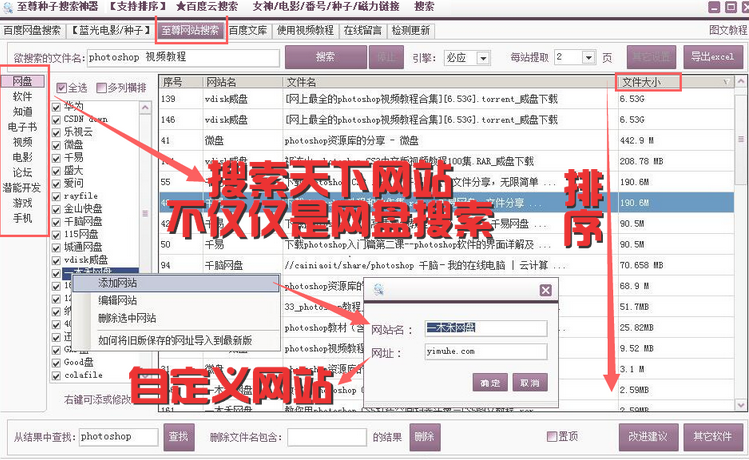Screen dimensions: 749x460
Task: Open the 使用视频教程 tab
Action: [305, 31]
